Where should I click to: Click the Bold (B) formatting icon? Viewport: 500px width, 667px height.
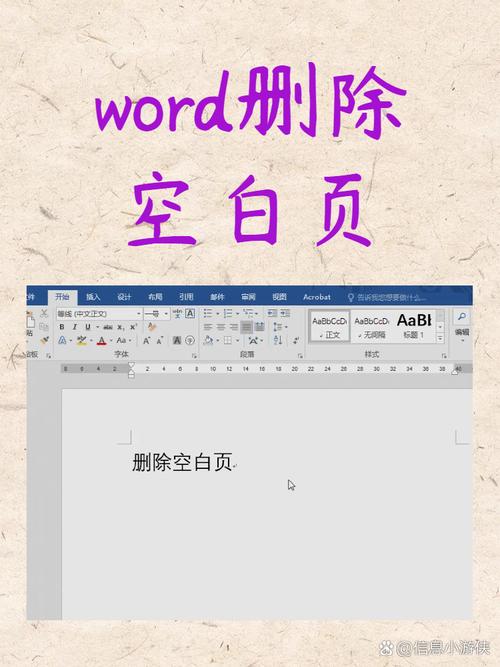62,327
